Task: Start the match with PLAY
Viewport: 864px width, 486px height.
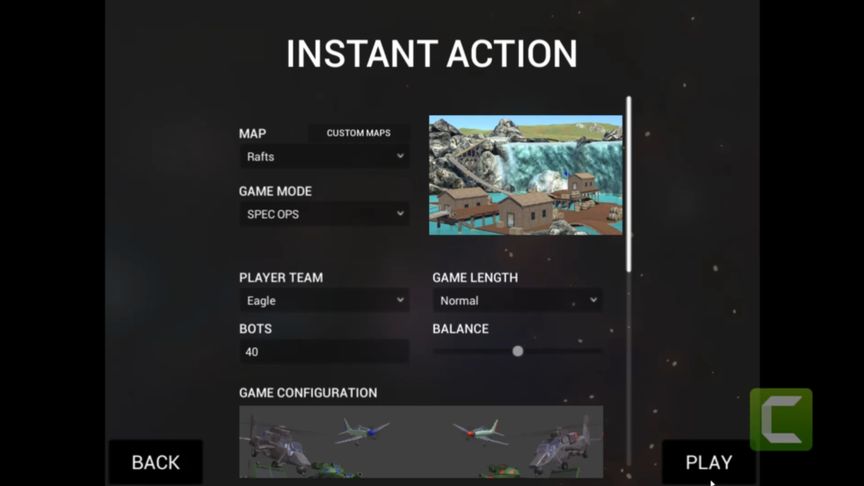Action: tap(709, 462)
